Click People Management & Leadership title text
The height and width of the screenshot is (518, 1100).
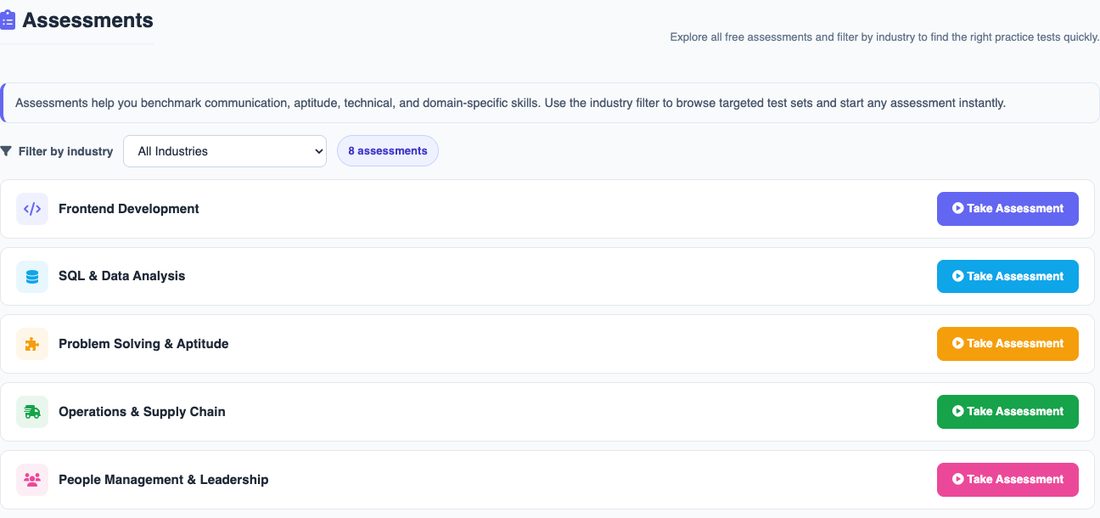[163, 479]
